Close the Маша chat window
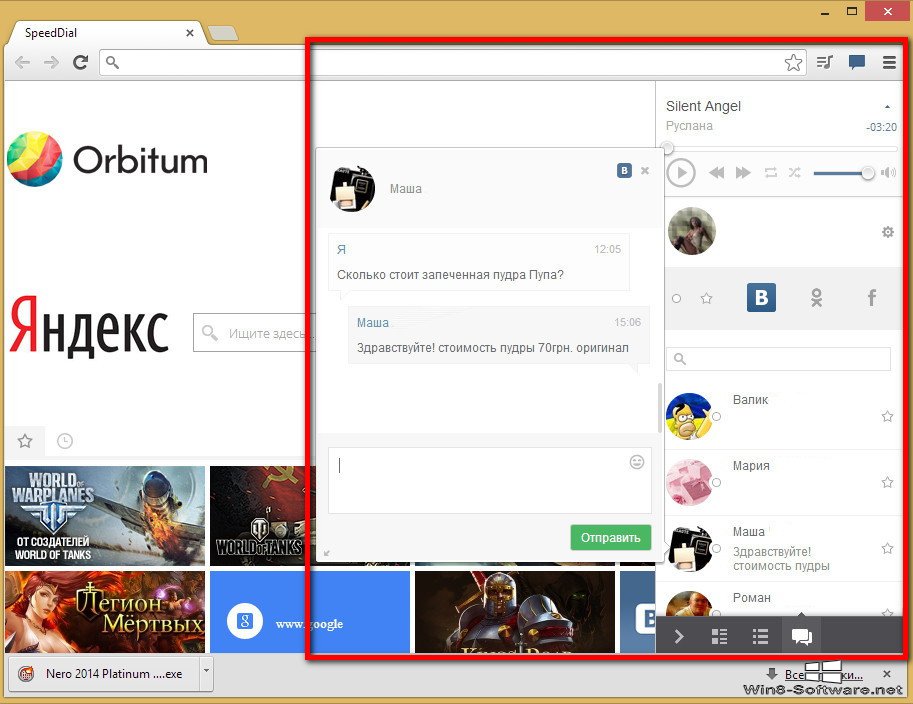This screenshot has width=913, height=704. click(x=645, y=171)
